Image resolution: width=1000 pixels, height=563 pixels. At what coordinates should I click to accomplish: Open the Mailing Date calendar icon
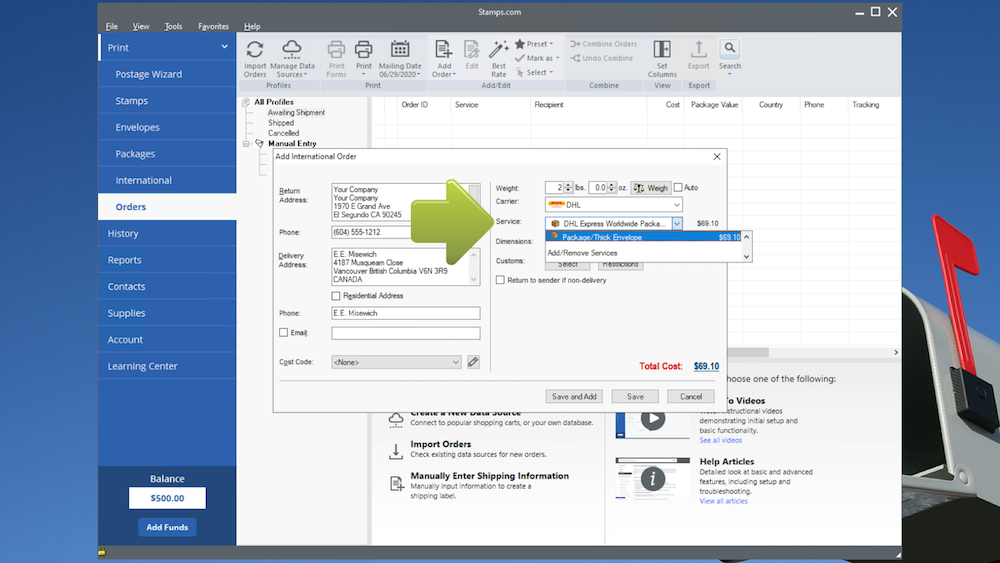coord(400,49)
